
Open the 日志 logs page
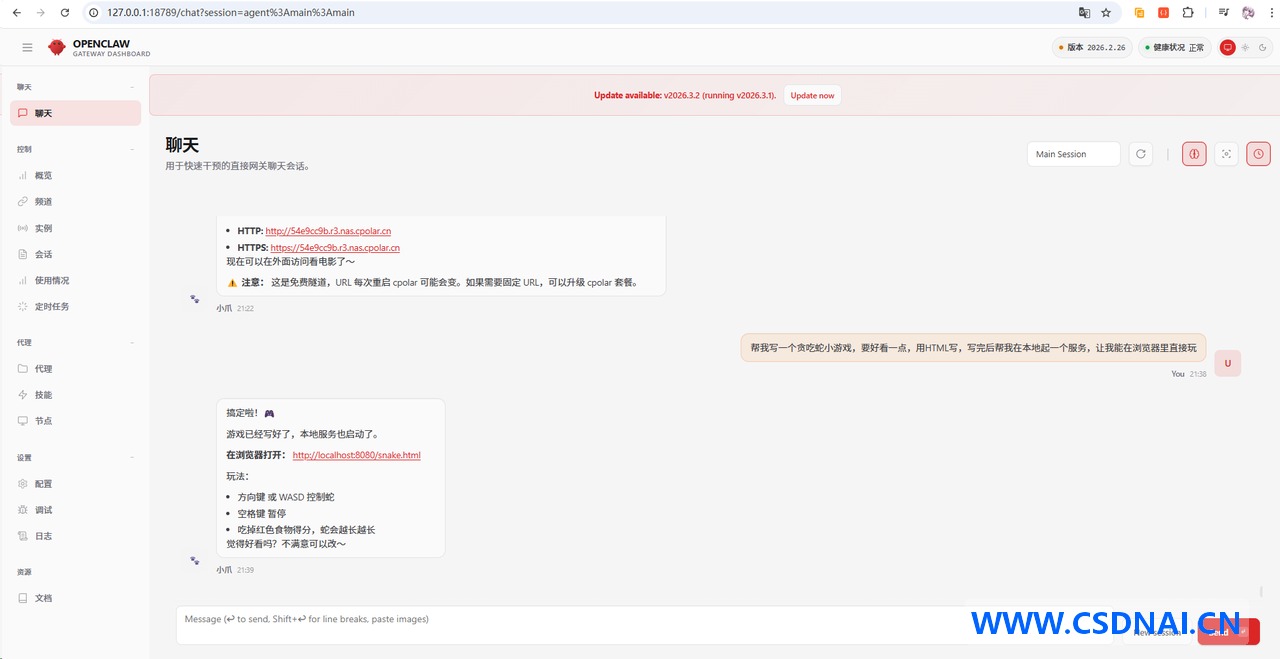[x=76, y=536]
